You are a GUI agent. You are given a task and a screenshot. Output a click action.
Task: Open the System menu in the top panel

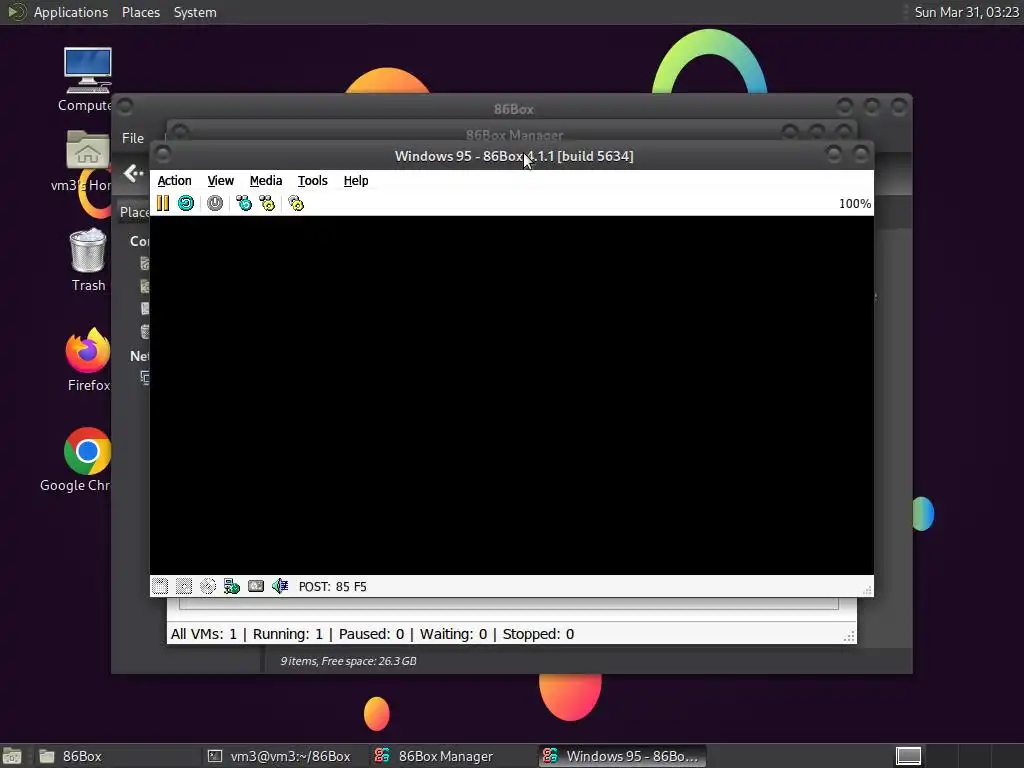[195, 12]
